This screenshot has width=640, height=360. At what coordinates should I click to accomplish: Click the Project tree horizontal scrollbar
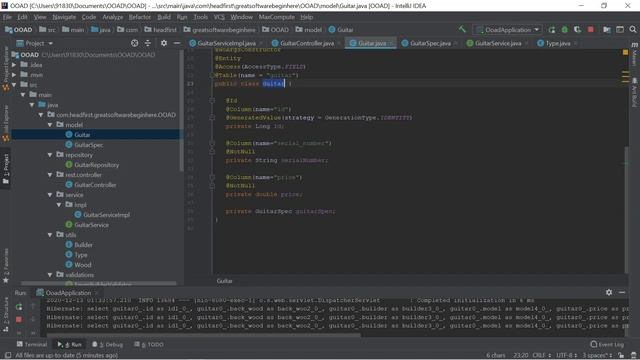[x=99, y=283]
